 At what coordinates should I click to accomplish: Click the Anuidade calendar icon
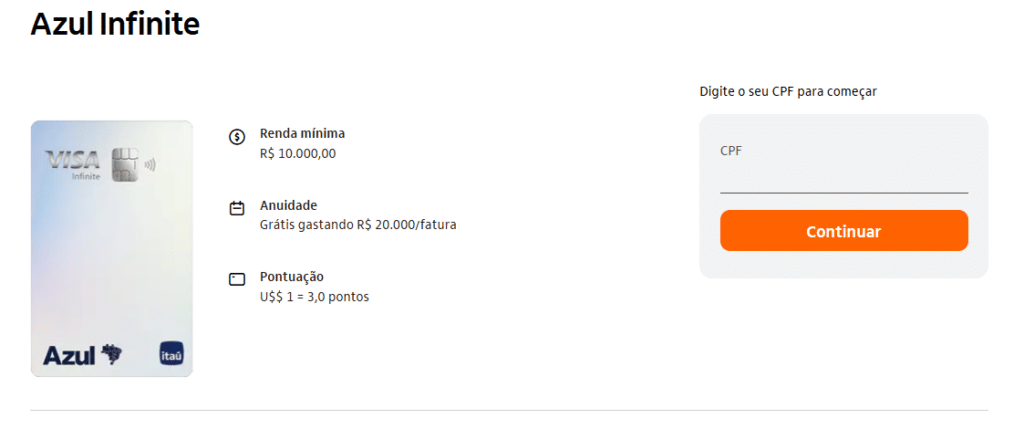pyautogui.click(x=237, y=208)
